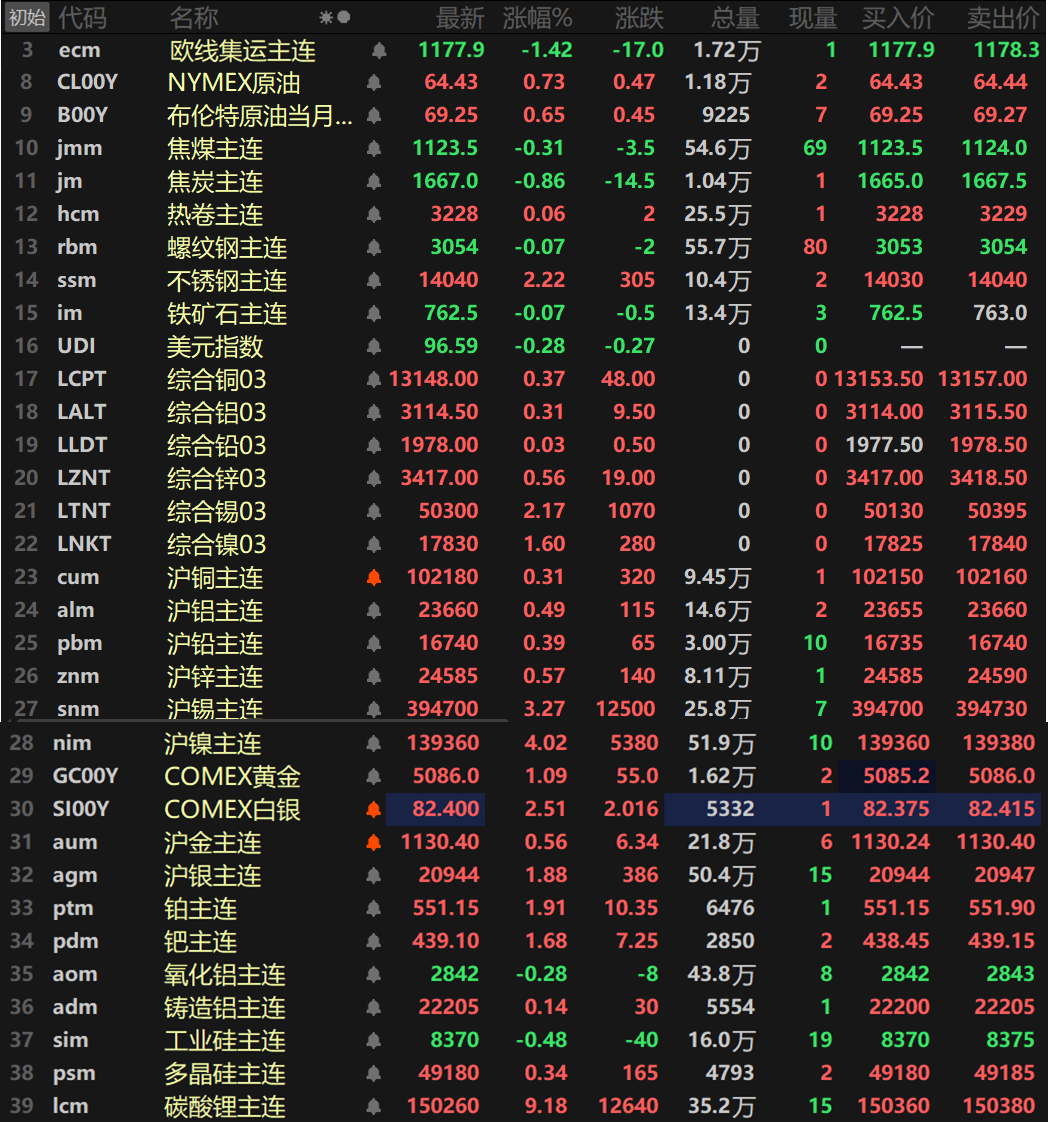This screenshot has width=1048, height=1122.
Task: Click the bell icon beside 沪镍主连
Action: [x=374, y=744]
